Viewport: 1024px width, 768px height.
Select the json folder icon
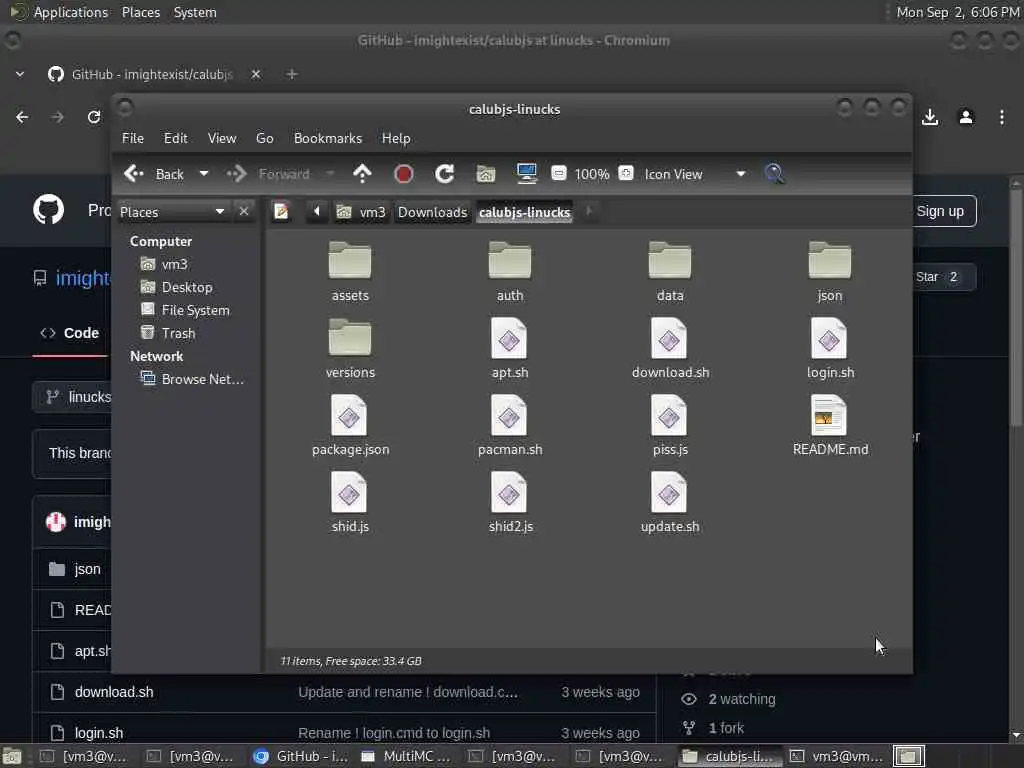click(x=829, y=261)
